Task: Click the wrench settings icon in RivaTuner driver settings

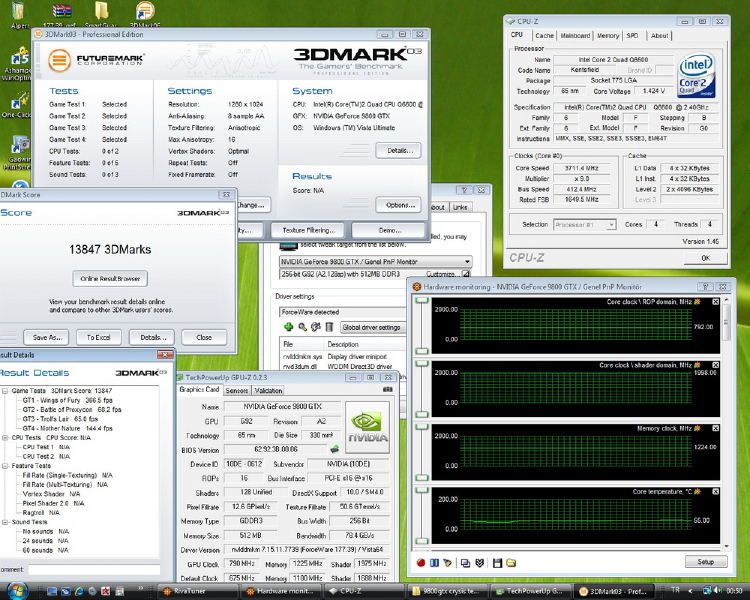Action: tap(316, 327)
